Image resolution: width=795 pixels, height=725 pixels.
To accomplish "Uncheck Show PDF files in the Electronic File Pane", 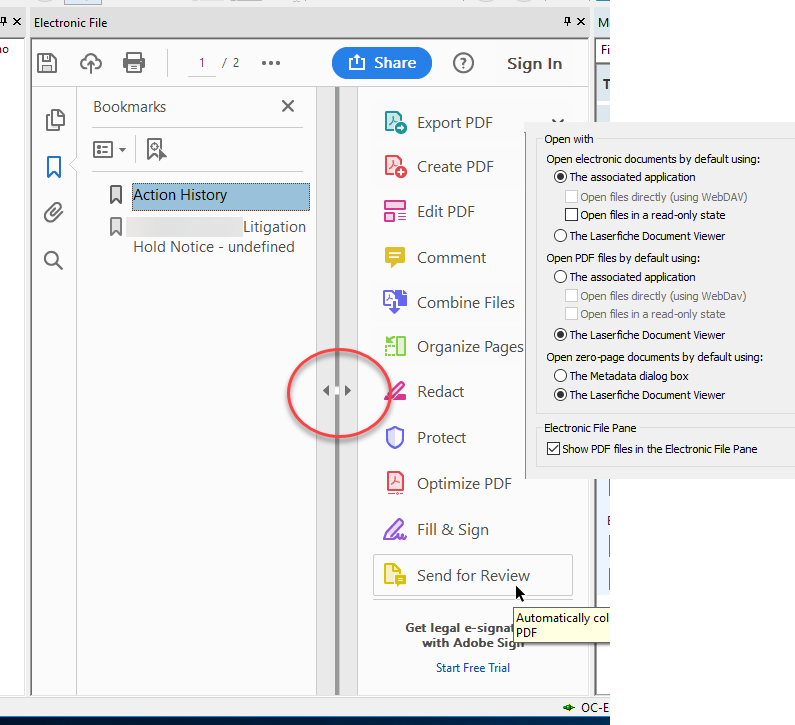I will (x=553, y=449).
